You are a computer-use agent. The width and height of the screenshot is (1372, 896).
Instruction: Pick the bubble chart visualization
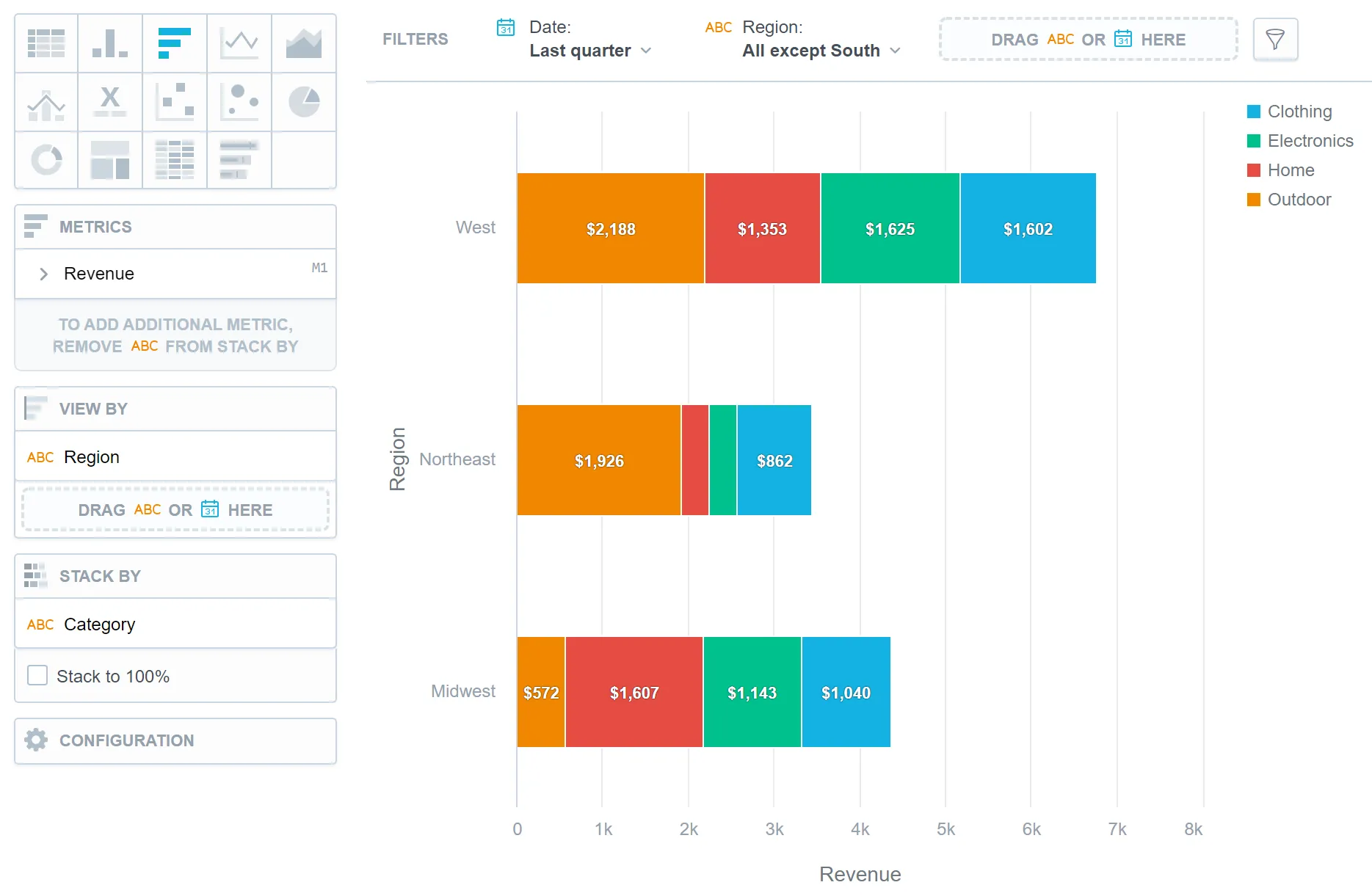pos(239,102)
